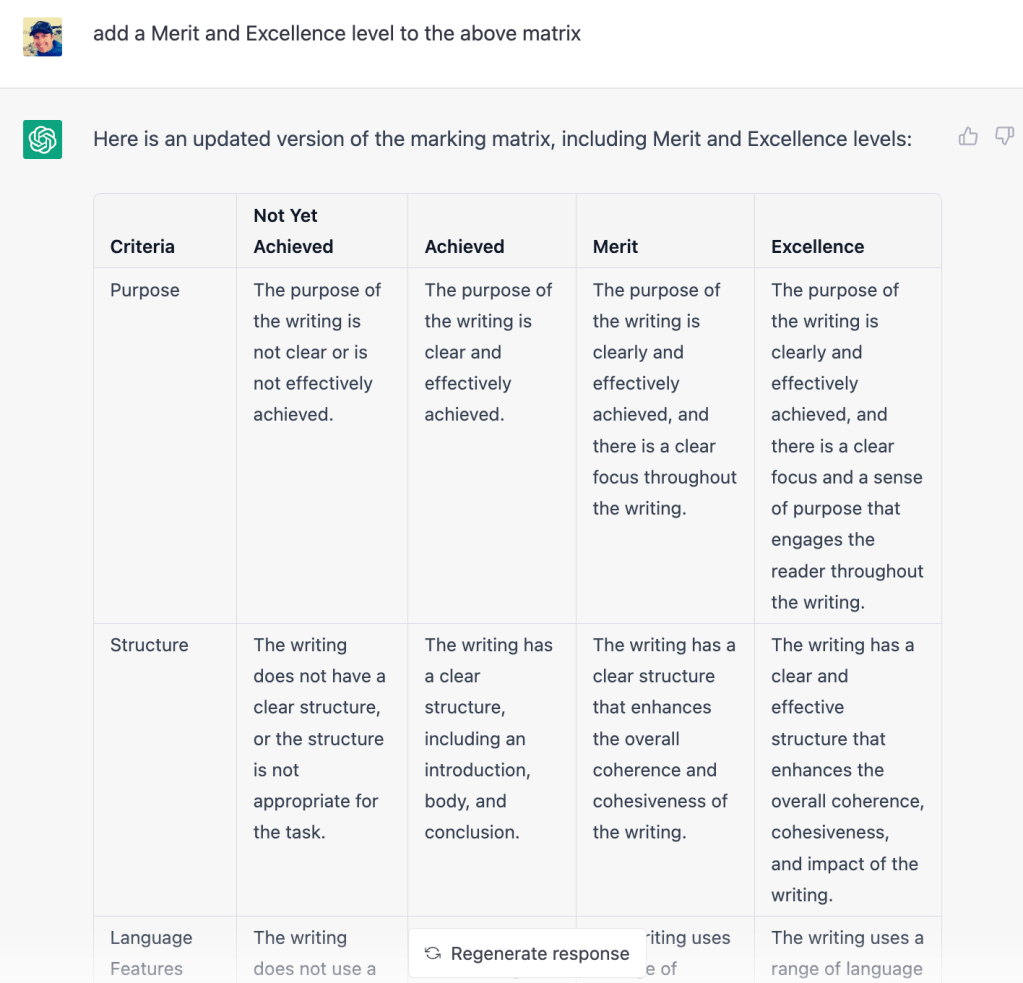Click the response intro sentence text
The height and width of the screenshot is (983, 1023).
pyautogui.click(x=502, y=139)
